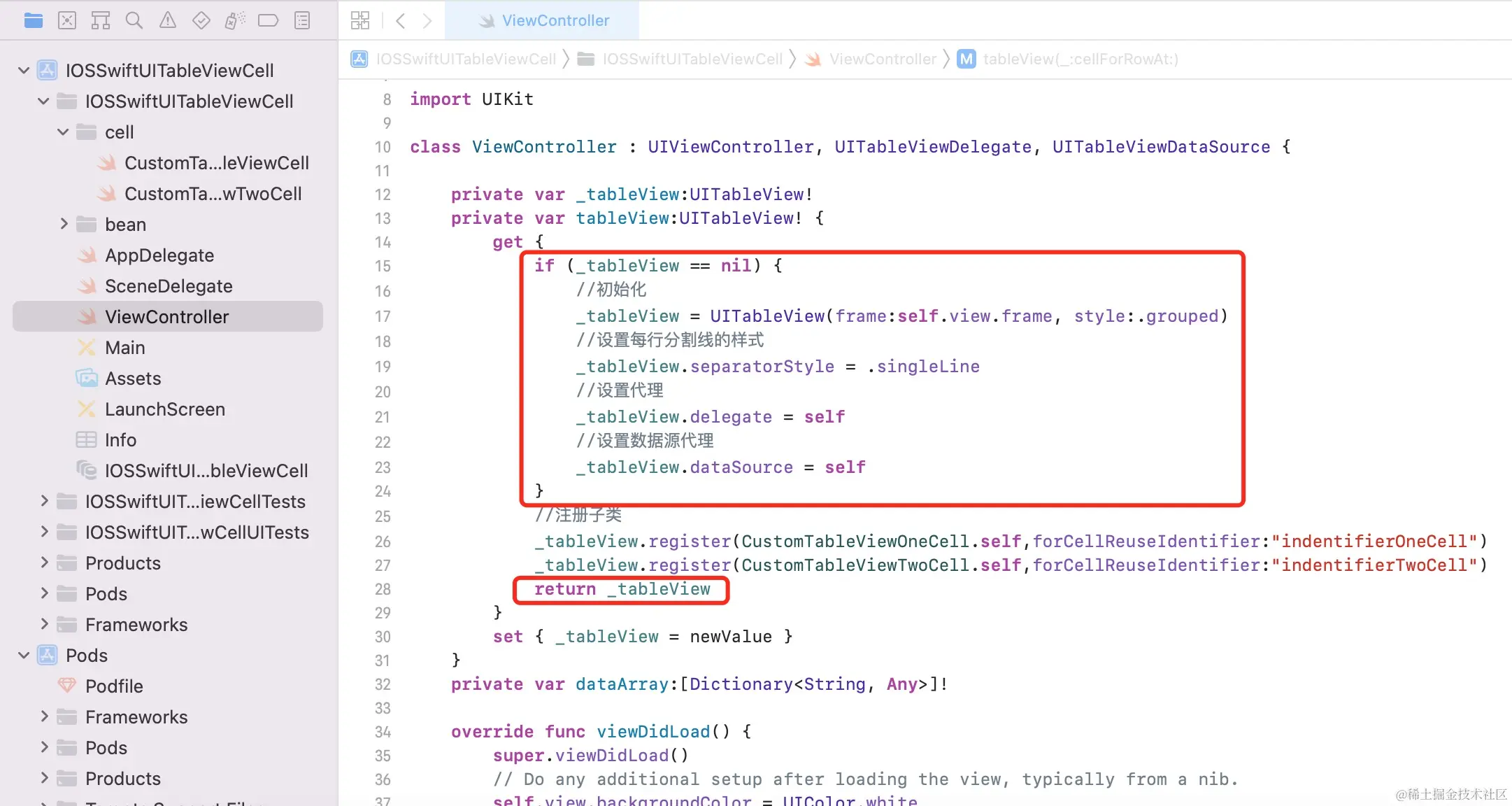Expand the bean folder
The width and height of the screenshot is (1512, 806).
tap(63, 225)
